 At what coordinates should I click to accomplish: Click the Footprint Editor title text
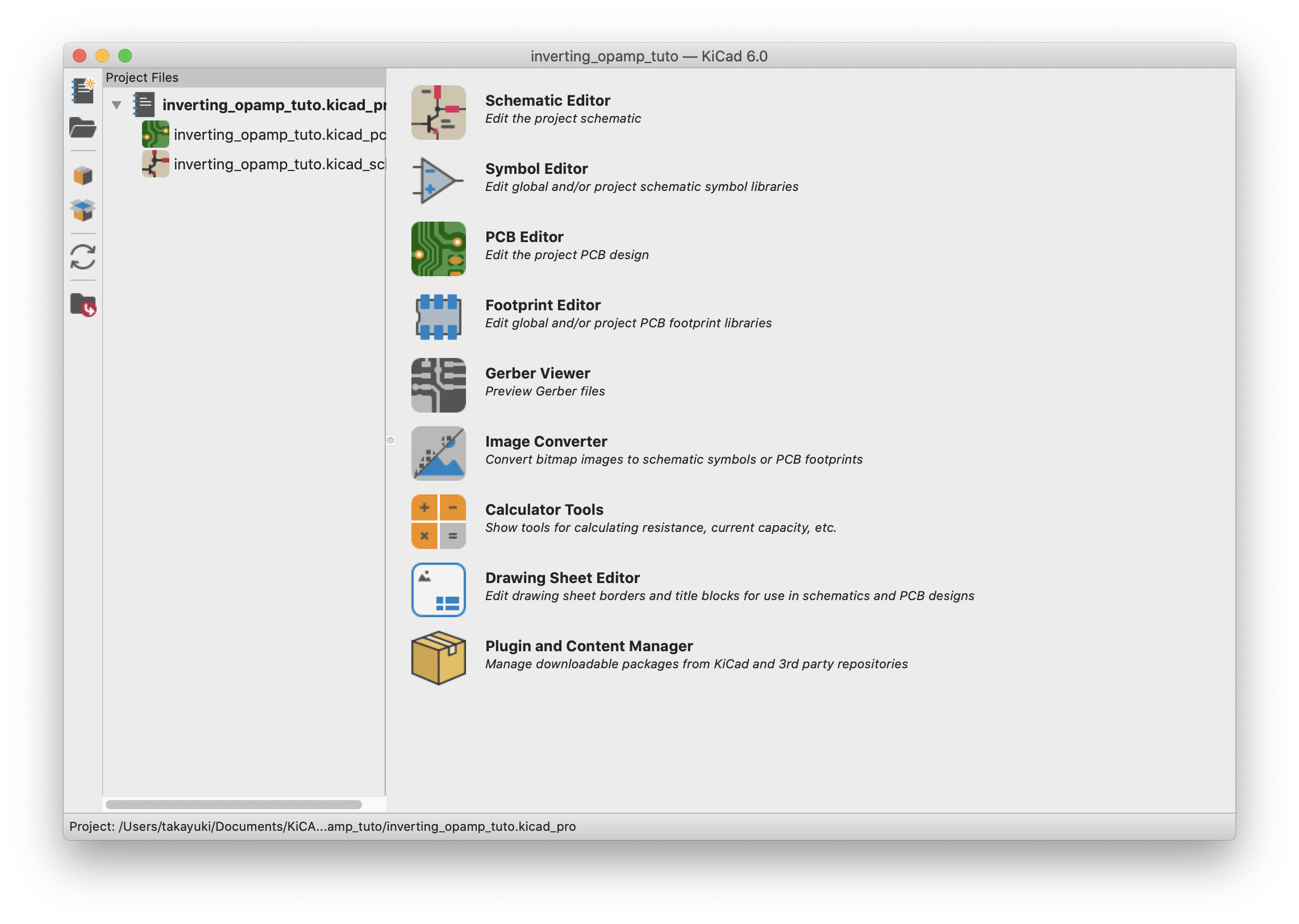pyautogui.click(x=543, y=306)
